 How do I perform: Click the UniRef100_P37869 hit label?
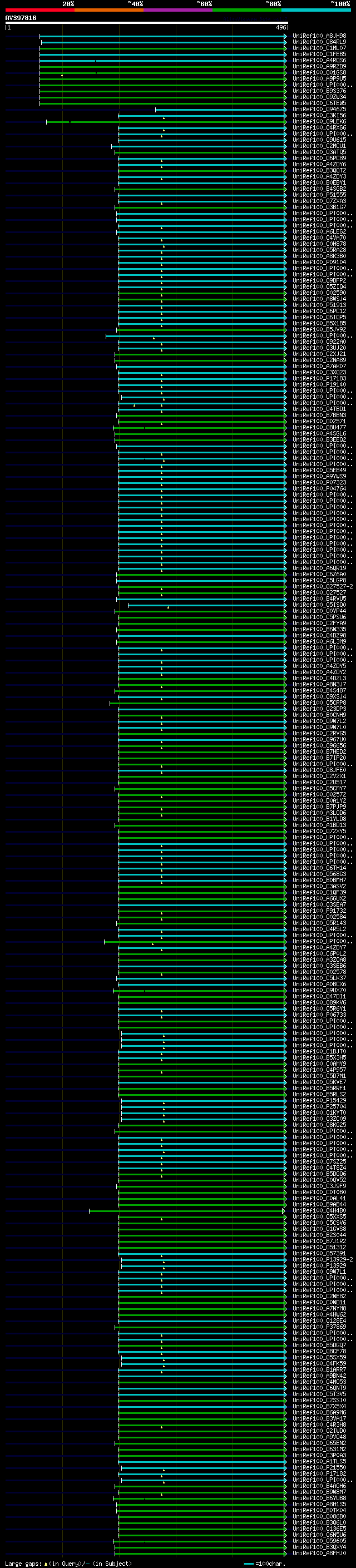point(319,1327)
